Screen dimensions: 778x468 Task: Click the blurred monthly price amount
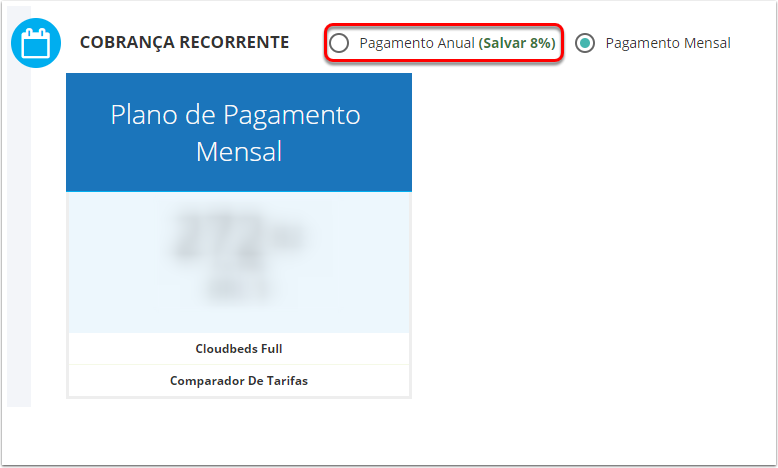pyautogui.click(x=238, y=236)
